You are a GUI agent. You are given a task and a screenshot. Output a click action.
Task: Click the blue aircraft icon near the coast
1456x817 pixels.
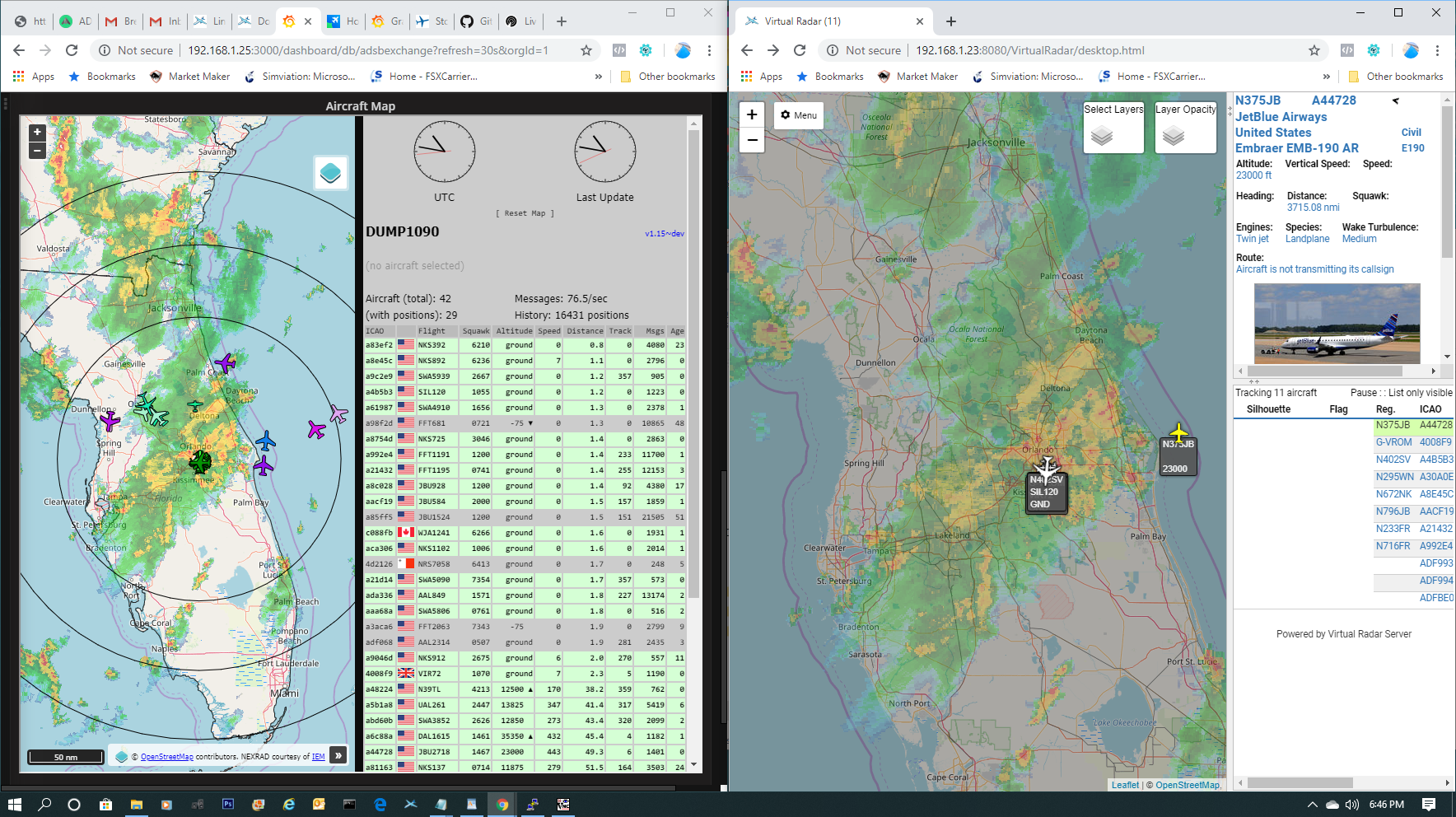pos(265,441)
